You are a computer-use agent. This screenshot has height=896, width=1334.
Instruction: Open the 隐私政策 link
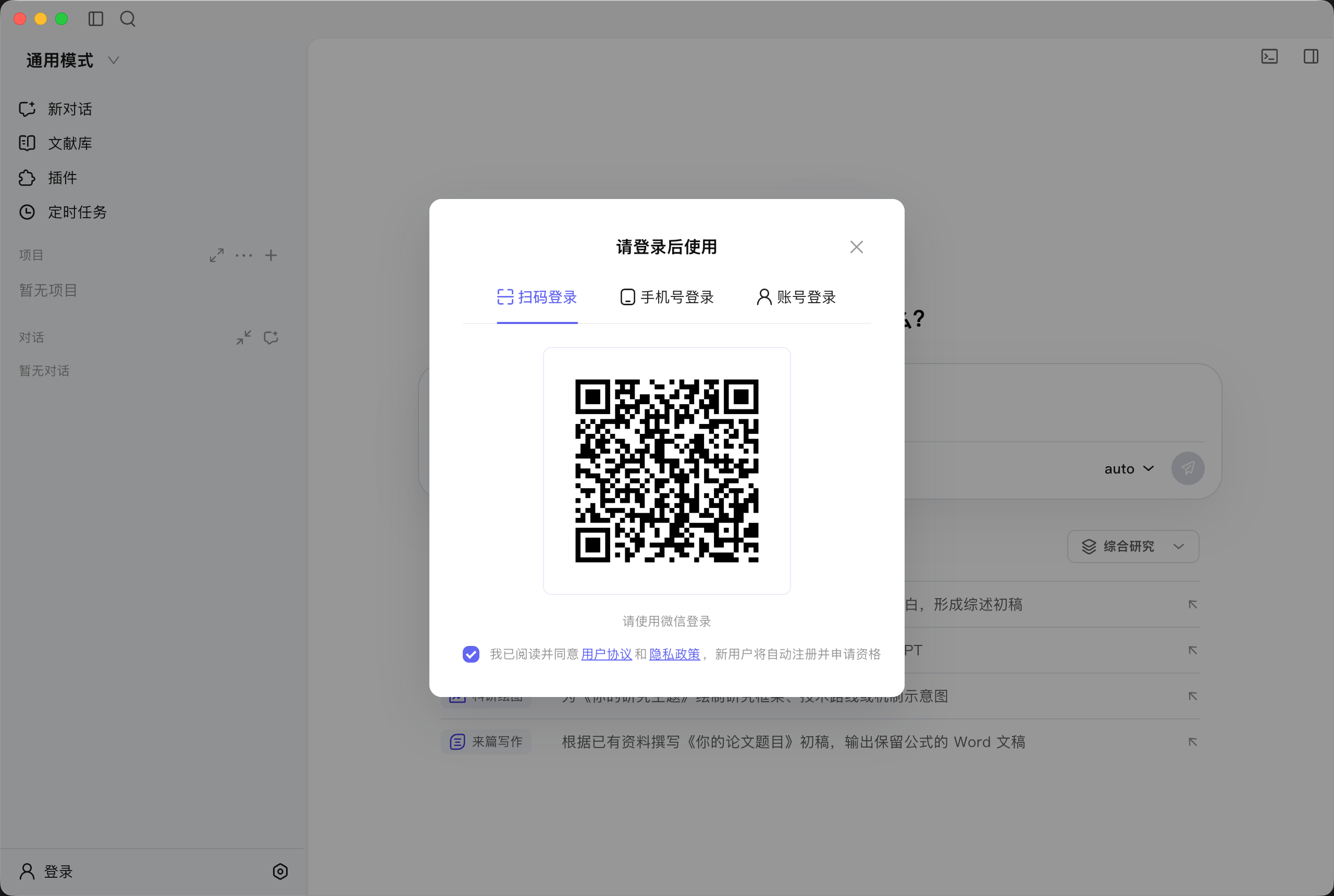674,654
